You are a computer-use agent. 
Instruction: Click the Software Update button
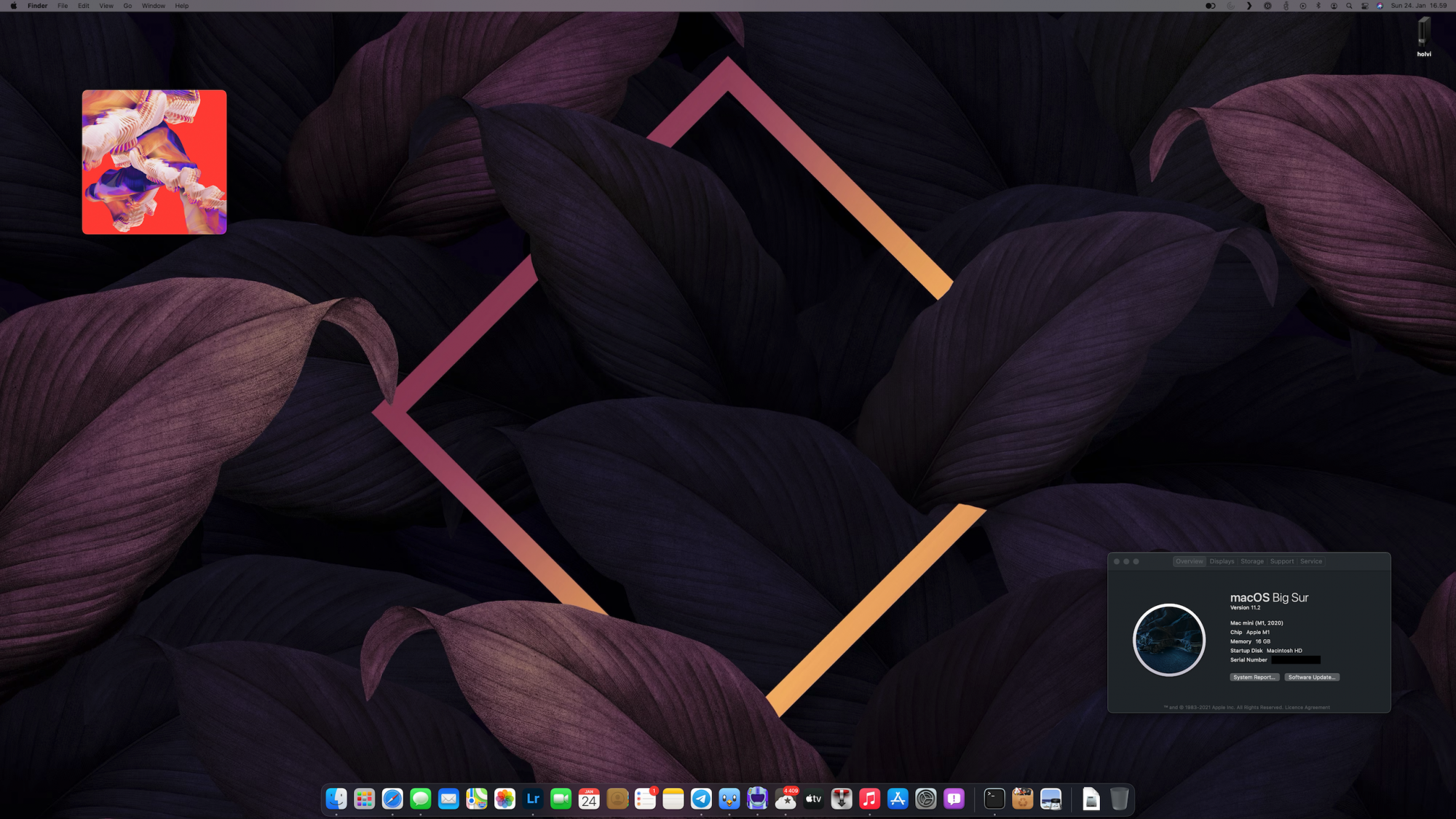(x=1312, y=677)
